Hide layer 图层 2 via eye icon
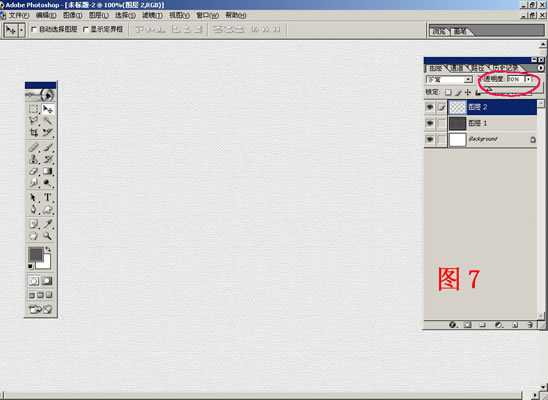 [430, 107]
